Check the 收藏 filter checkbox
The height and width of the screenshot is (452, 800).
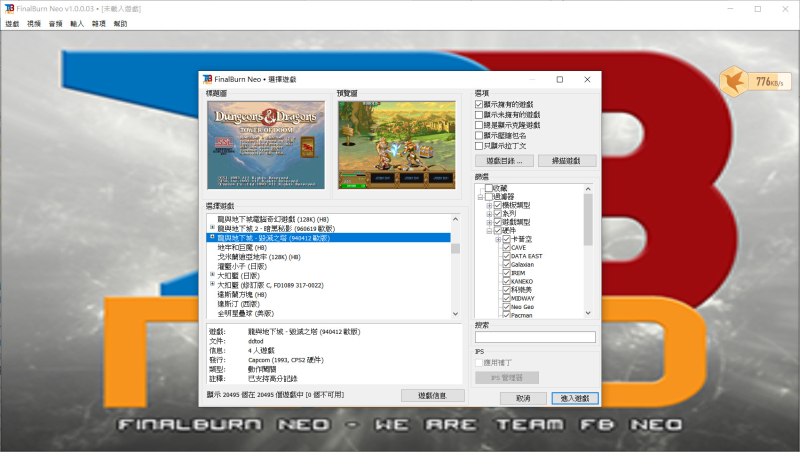click(x=489, y=188)
